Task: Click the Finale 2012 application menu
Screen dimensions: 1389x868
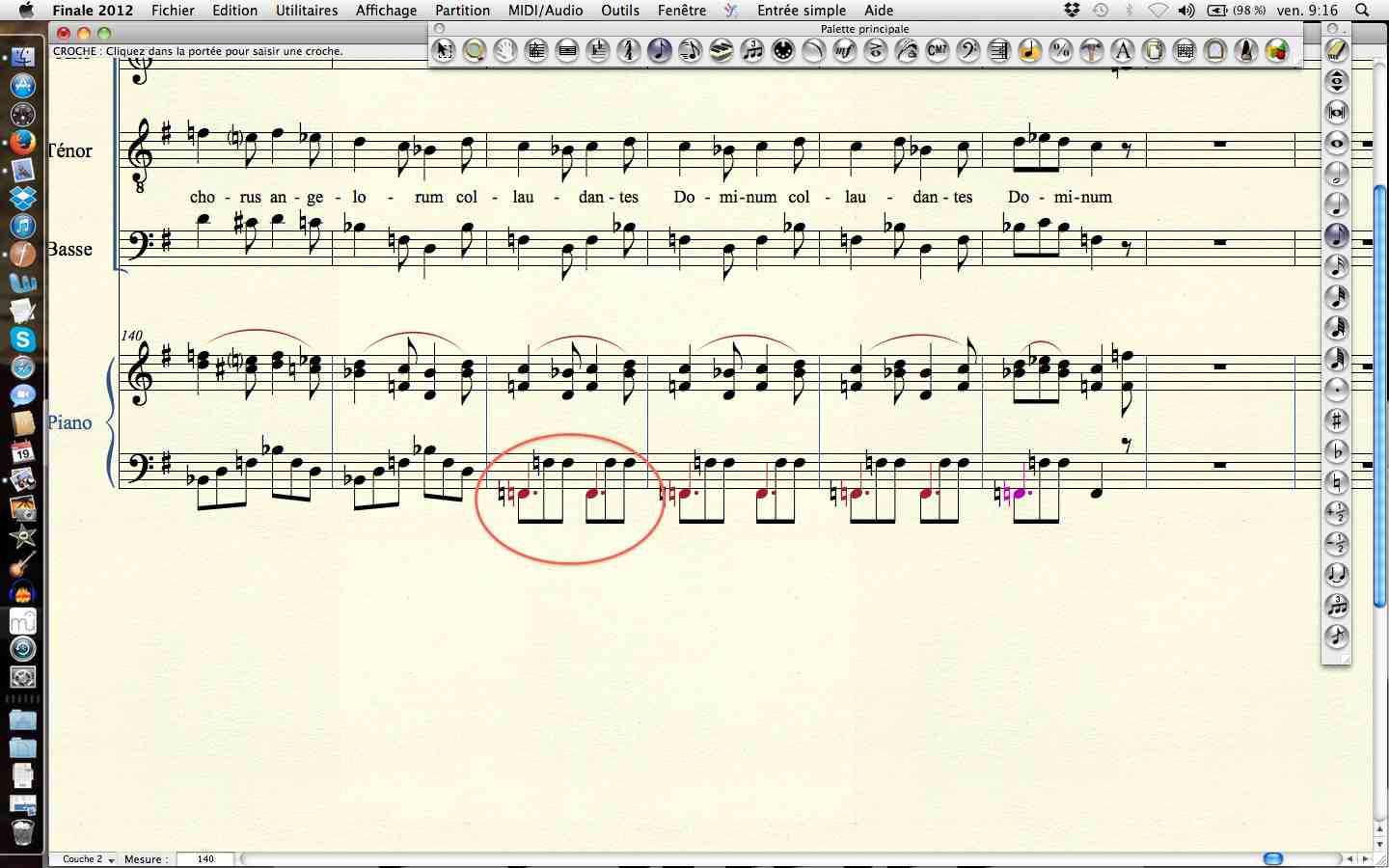Action: (93, 11)
